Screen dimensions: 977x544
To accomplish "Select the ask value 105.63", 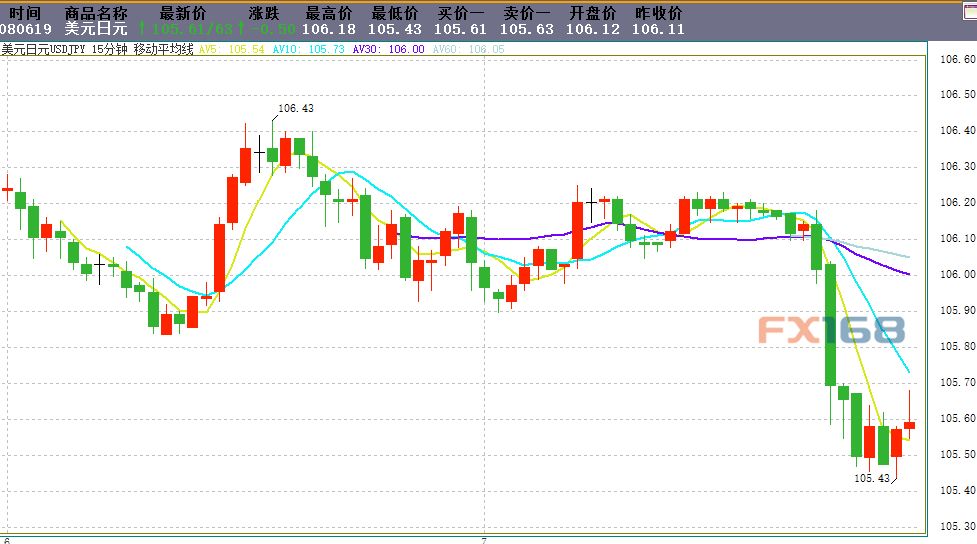I will click(527, 29).
